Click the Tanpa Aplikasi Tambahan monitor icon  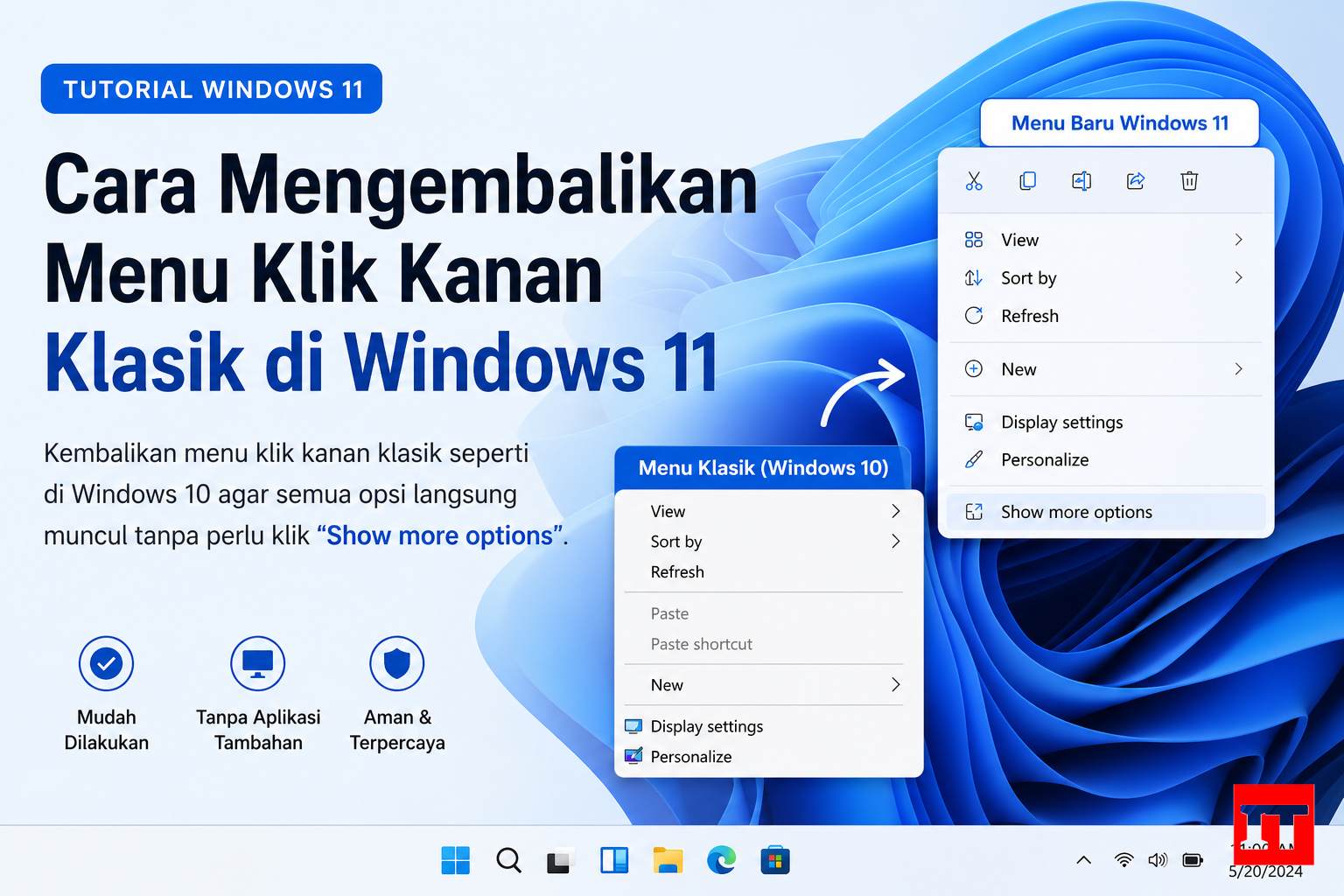coord(257,663)
